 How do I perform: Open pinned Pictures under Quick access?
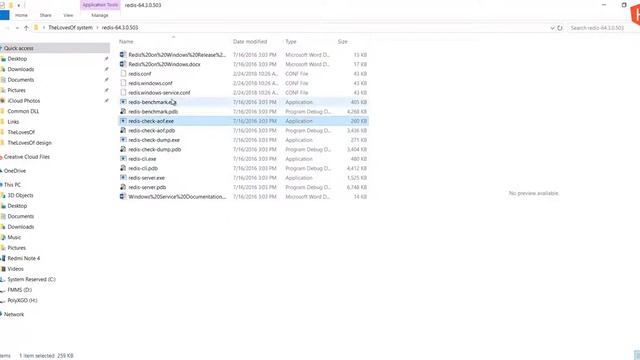[x=16, y=90]
